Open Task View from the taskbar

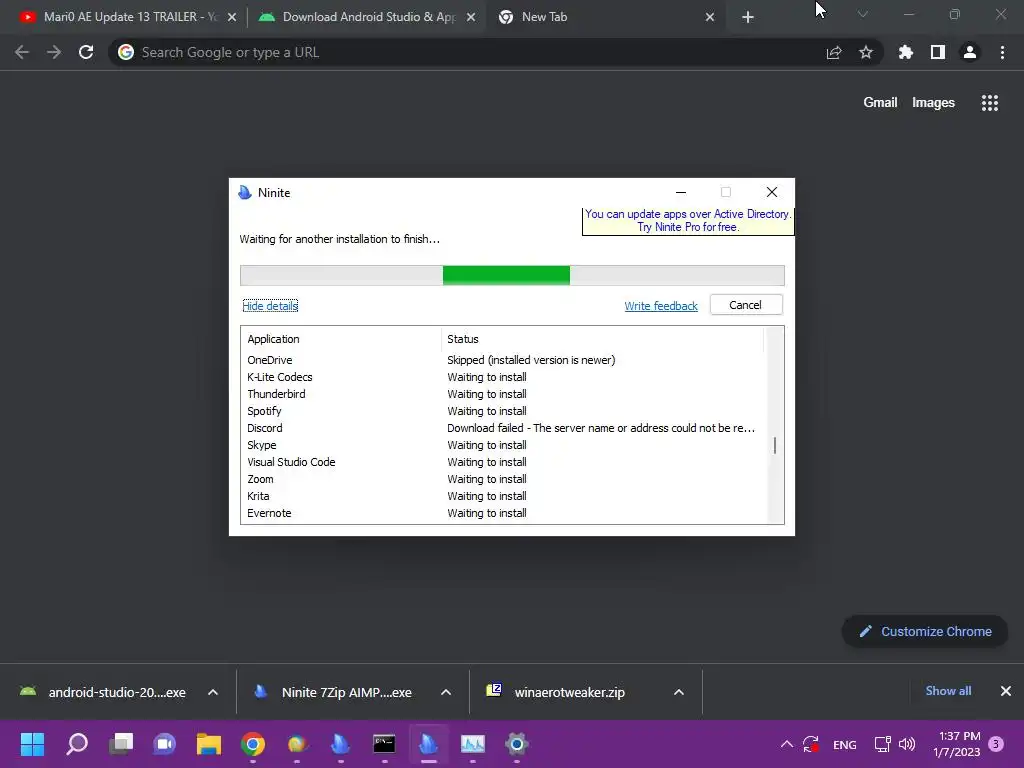tap(121, 744)
